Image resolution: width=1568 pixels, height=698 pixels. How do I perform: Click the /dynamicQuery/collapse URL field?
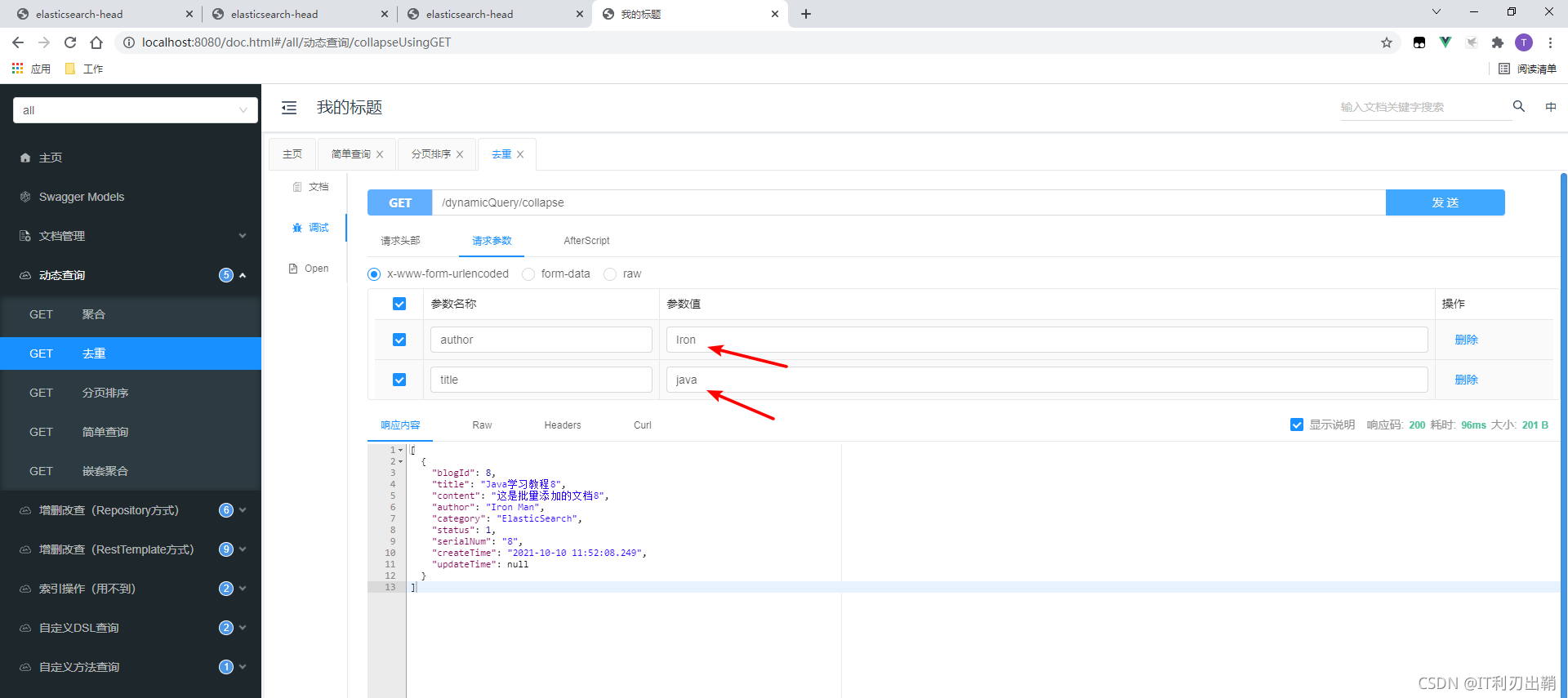[x=909, y=202]
